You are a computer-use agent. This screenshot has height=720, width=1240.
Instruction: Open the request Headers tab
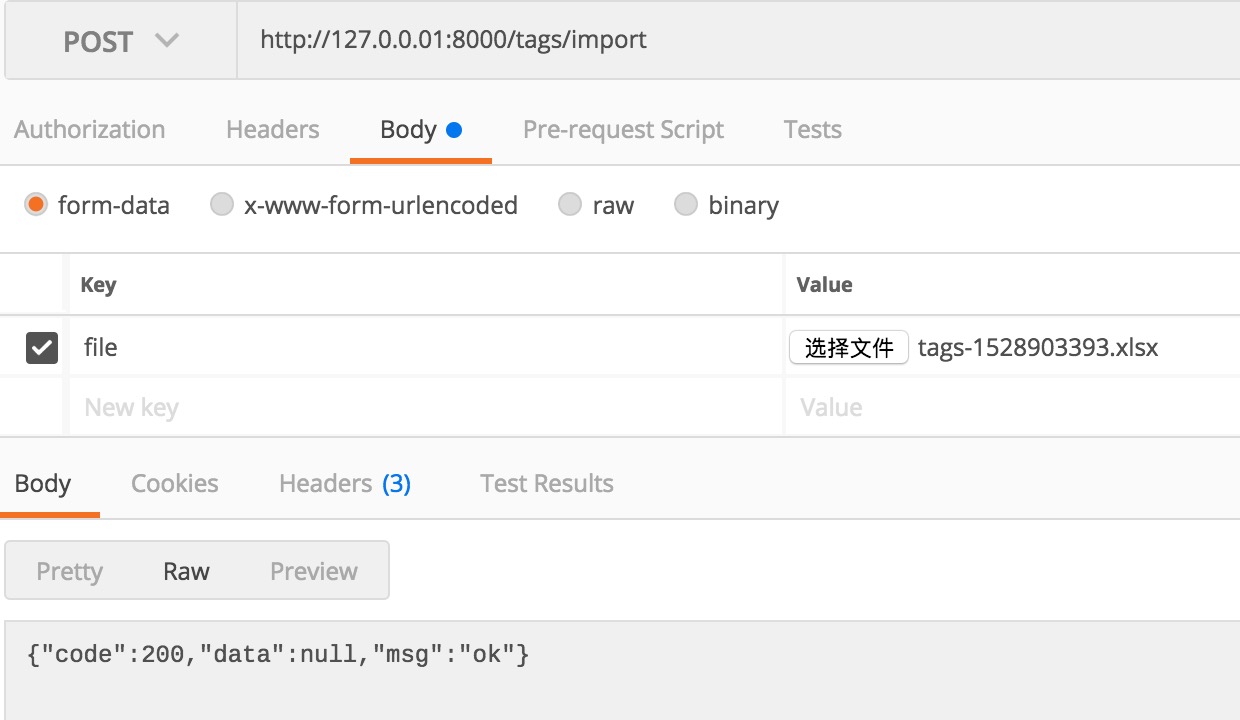[272, 130]
